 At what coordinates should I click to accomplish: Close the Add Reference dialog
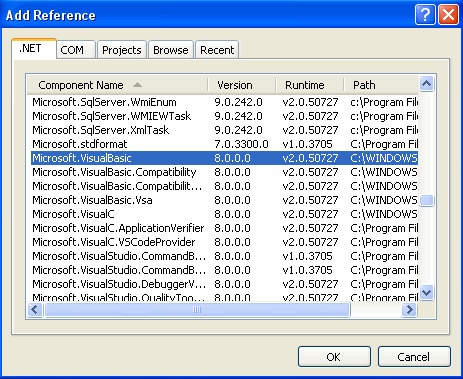click(448, 15)
